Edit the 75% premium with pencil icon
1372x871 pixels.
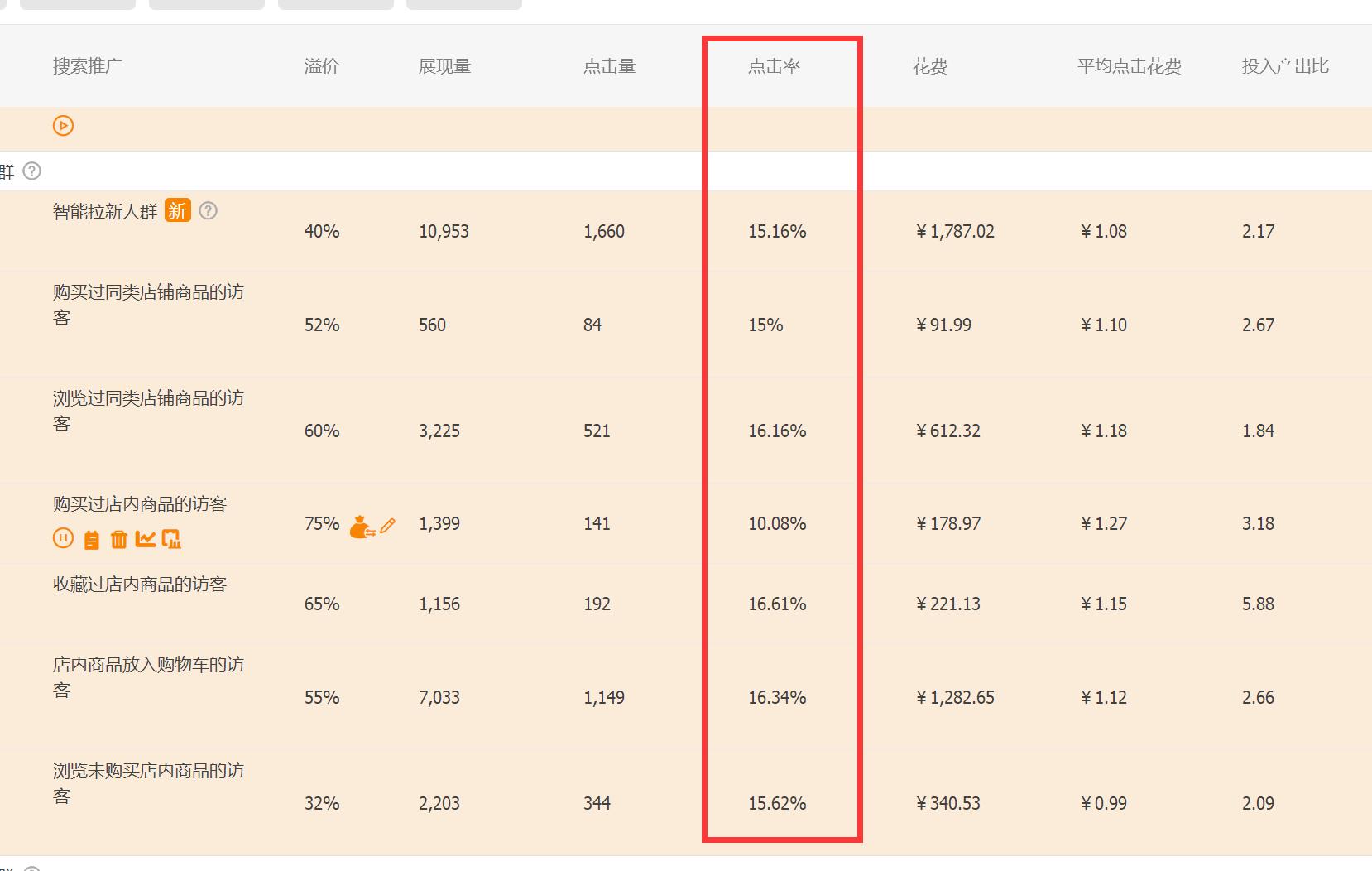point(387,525)
